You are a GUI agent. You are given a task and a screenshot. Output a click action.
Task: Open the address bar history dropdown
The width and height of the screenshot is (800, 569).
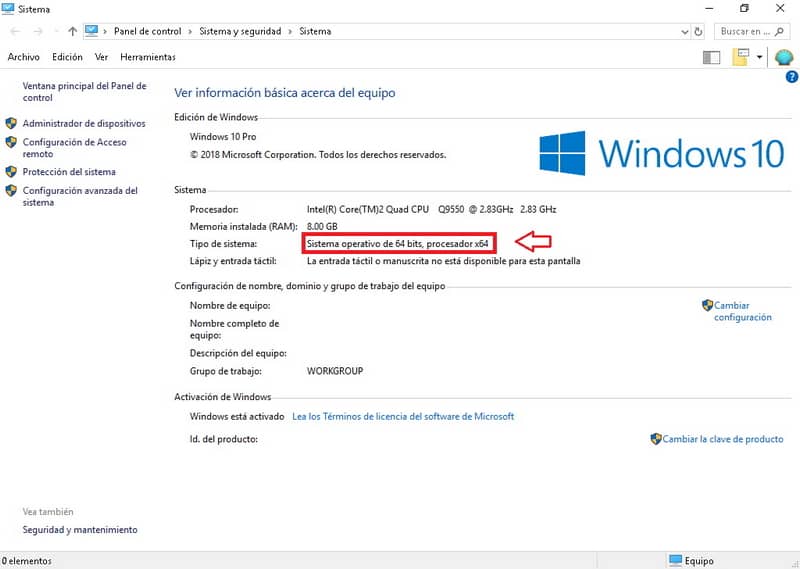pos(684,32)
